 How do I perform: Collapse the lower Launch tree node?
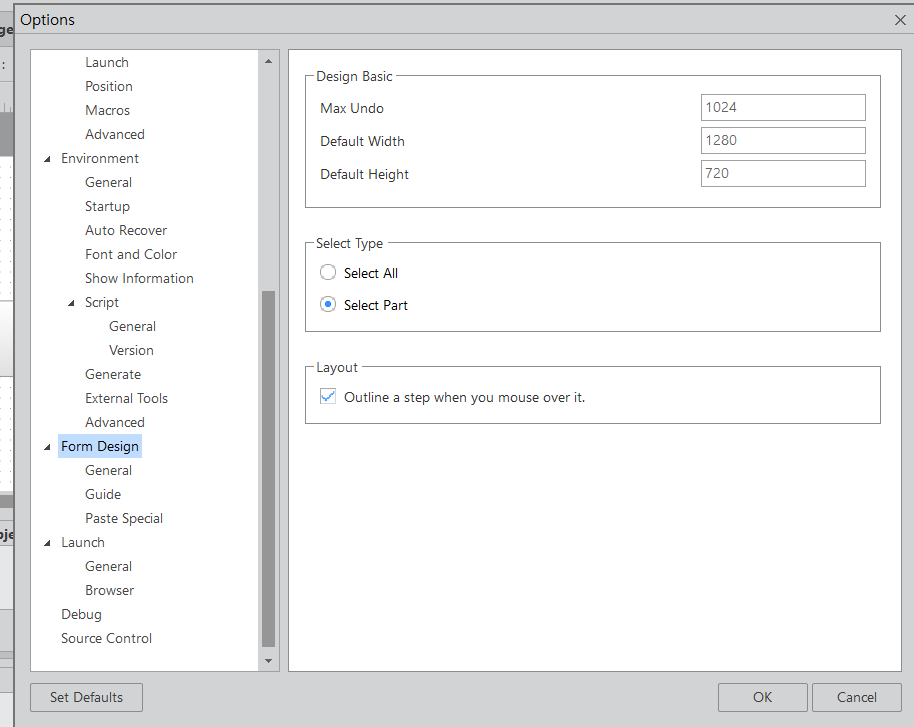tap(48, 543)
